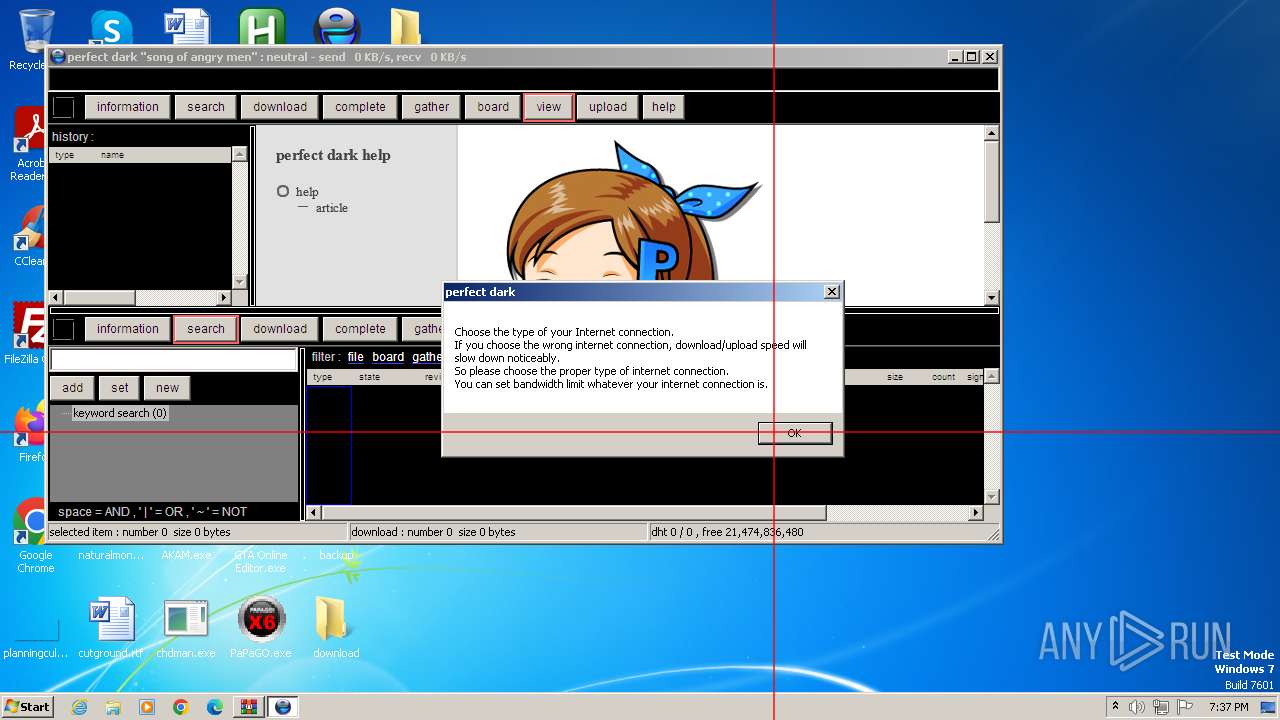The image size is (1280, 720).
Task: Select the view tab in top pane
Action: point(549,107)
